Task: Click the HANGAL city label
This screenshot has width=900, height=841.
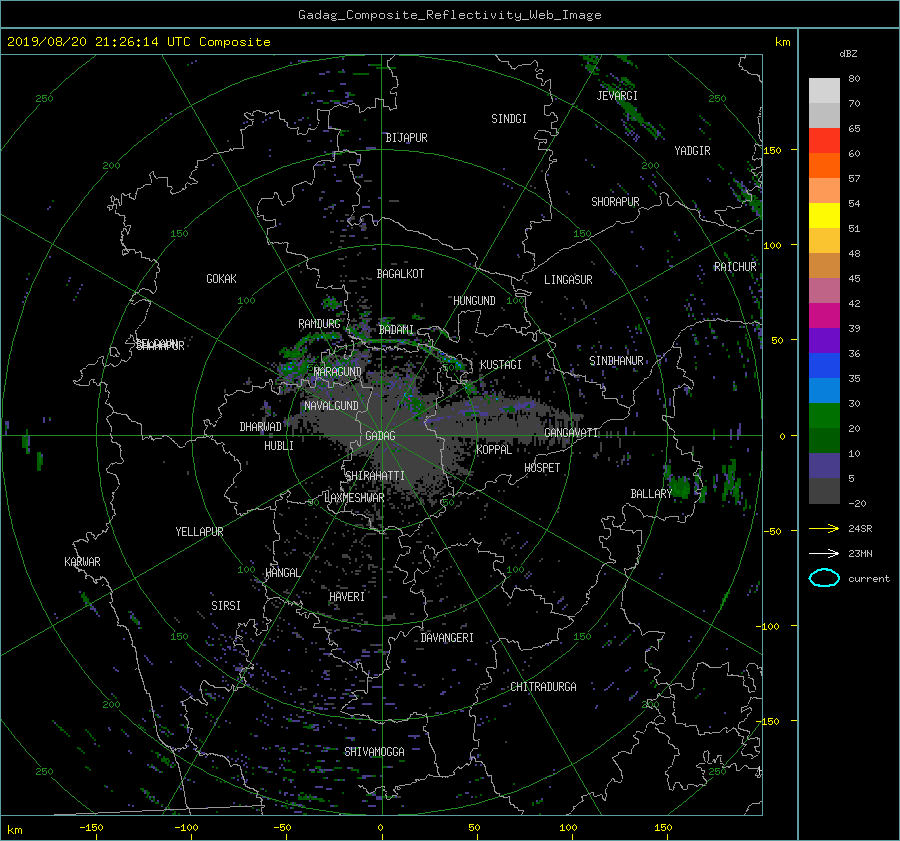Action: [x=282, y=573]
